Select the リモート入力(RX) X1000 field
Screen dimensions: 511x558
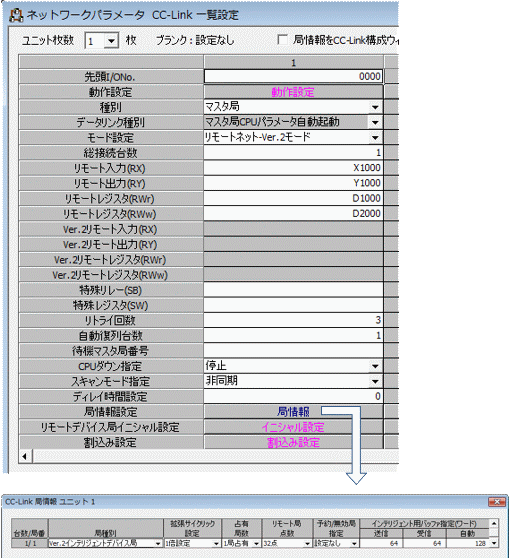(x=293, y=168)
